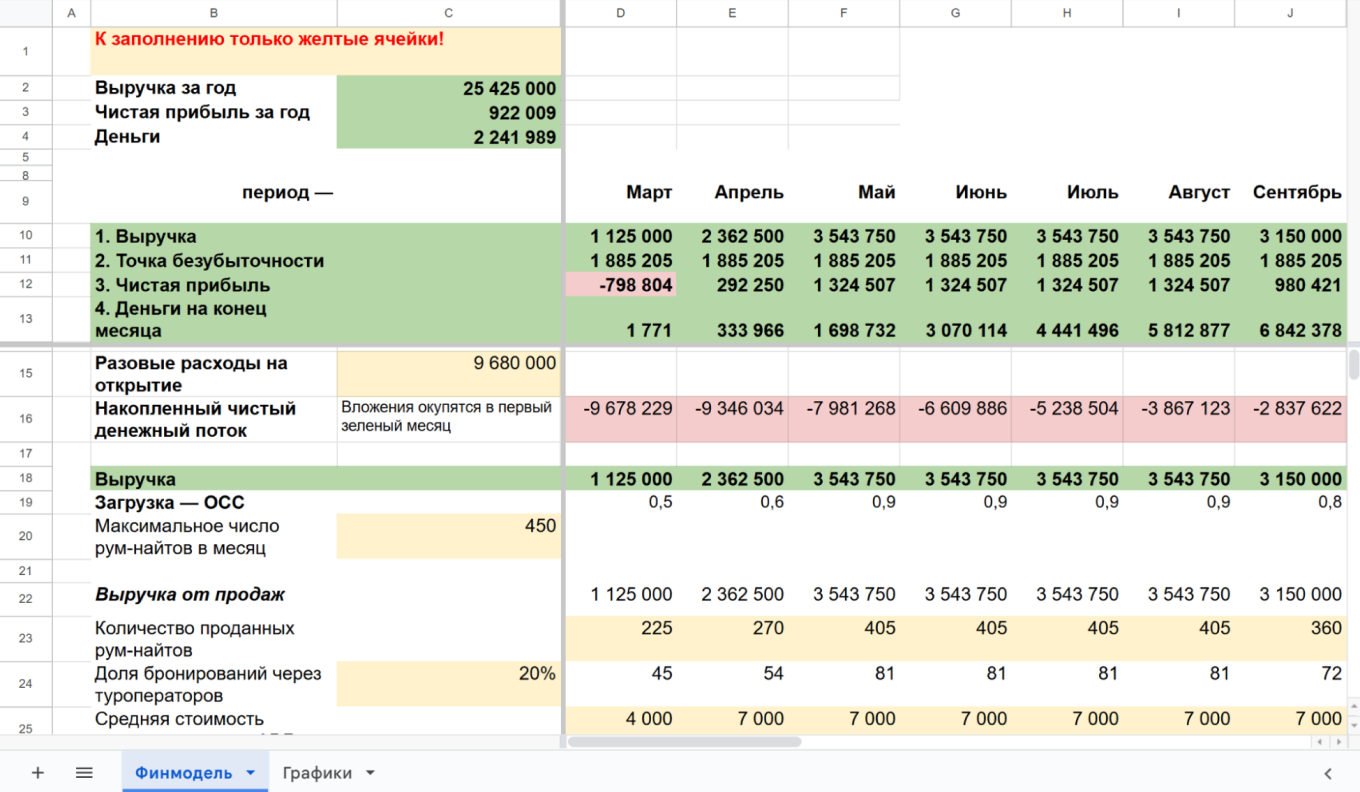The height and width of the screenshot is (792, 1360).
Task: Select the annual revenue value 25 425 000
Action: (449, 88)
